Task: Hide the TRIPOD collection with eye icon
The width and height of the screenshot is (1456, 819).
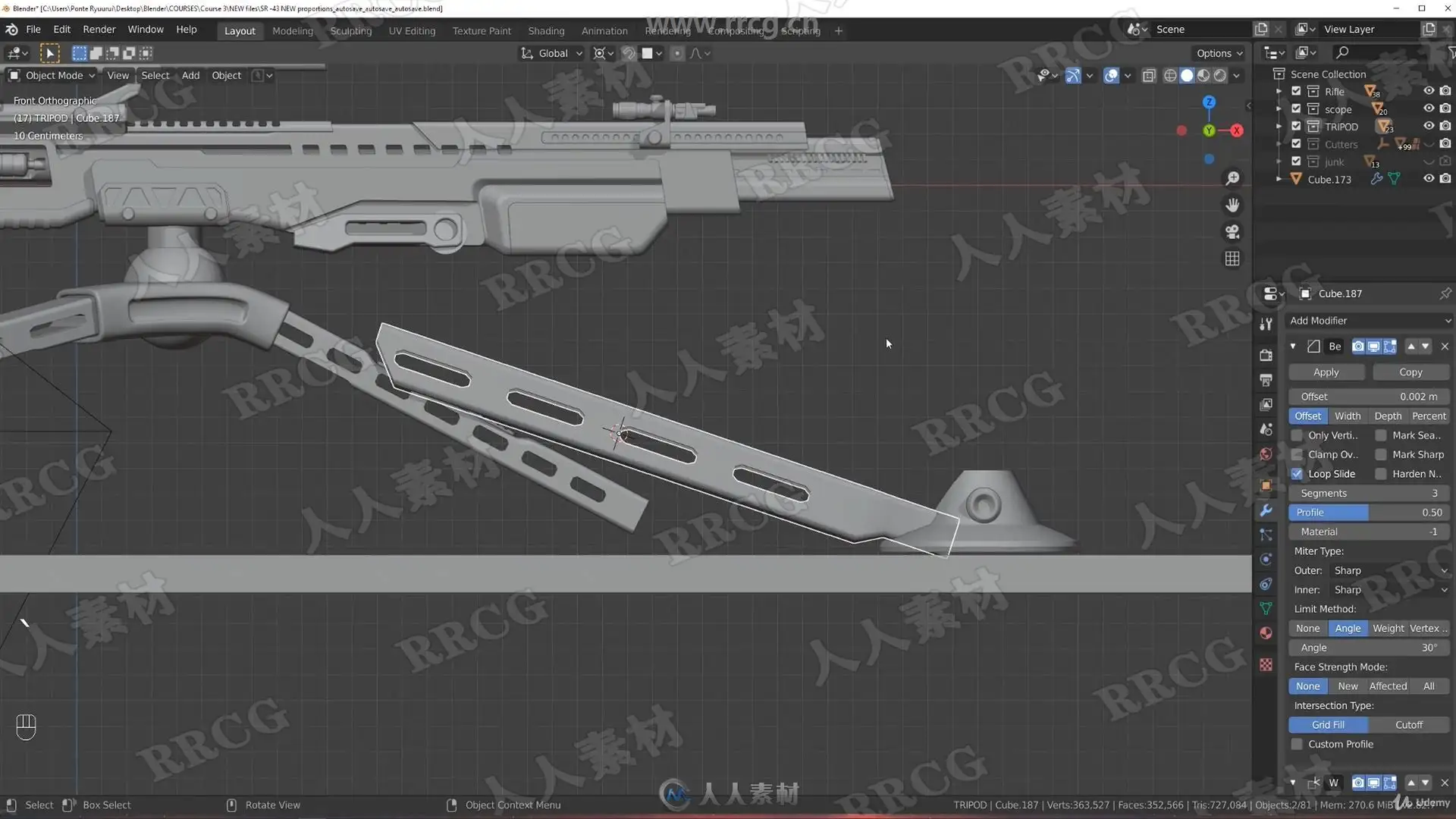Action: coord(1428,126)
